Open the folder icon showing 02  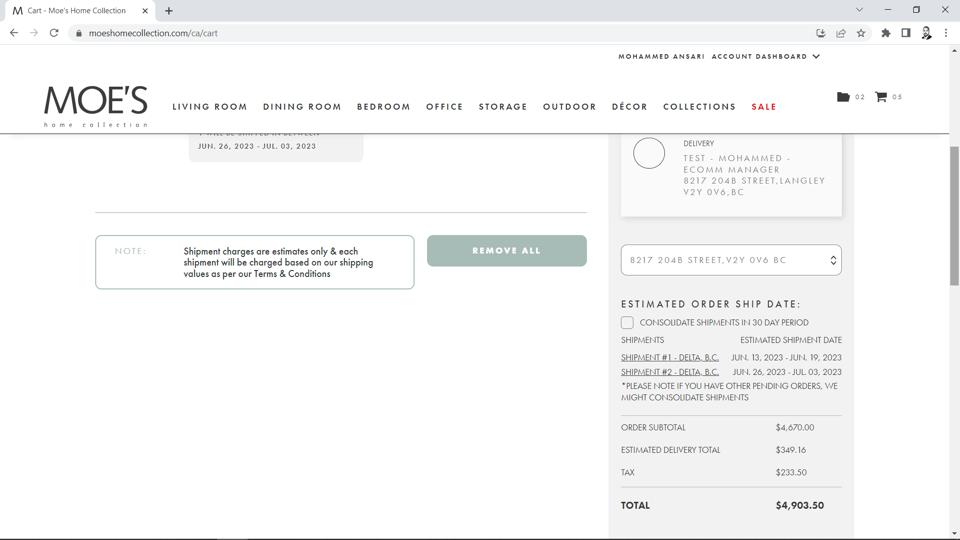843,97
